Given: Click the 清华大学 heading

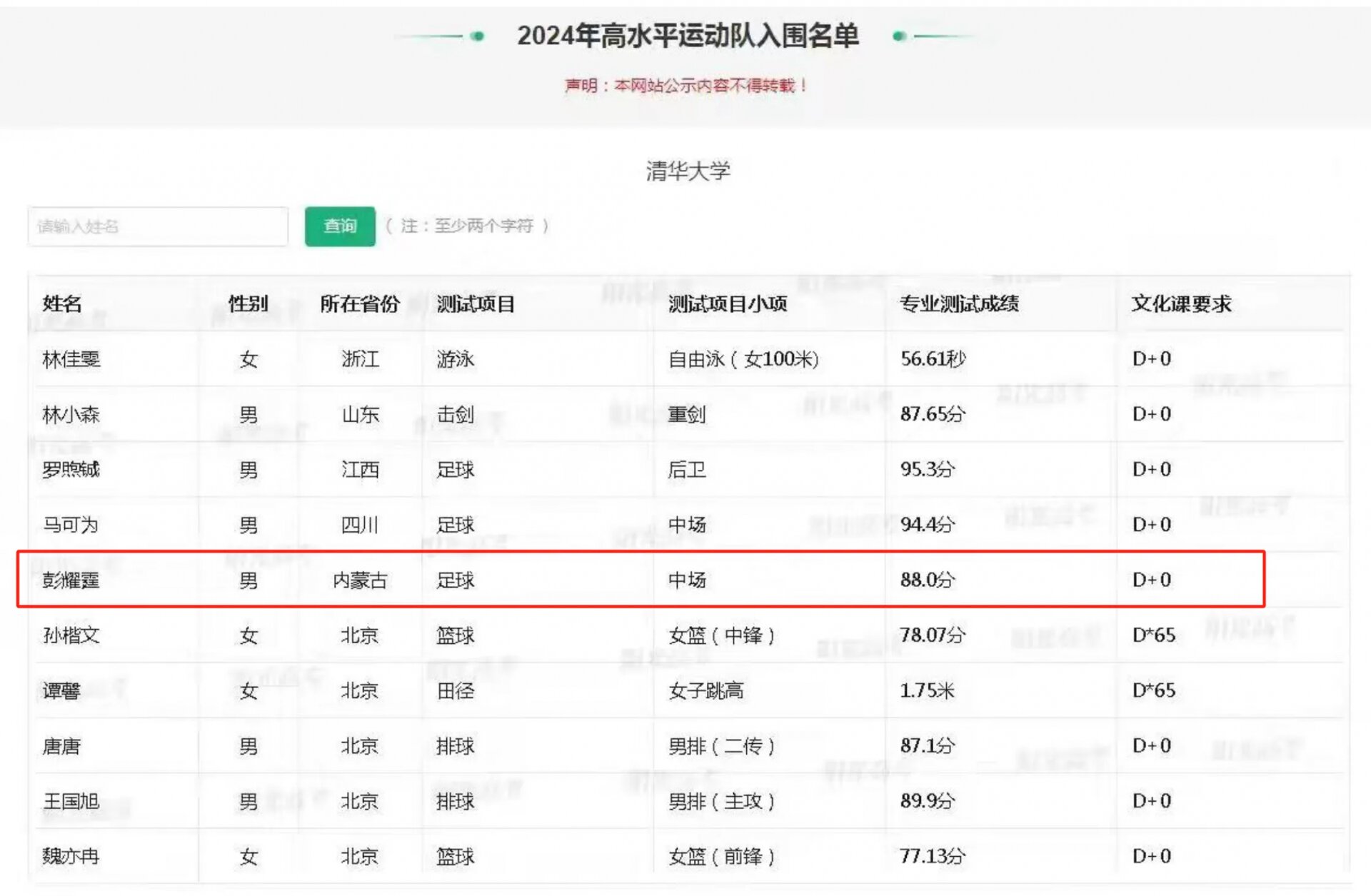Looking at the screenshot, I should tap(688, 171).
